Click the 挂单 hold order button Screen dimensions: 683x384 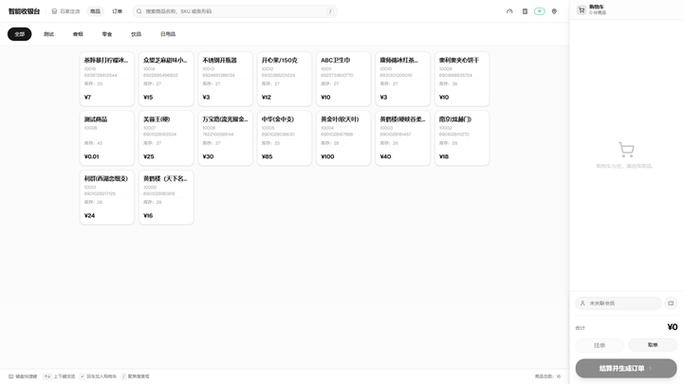600,345
